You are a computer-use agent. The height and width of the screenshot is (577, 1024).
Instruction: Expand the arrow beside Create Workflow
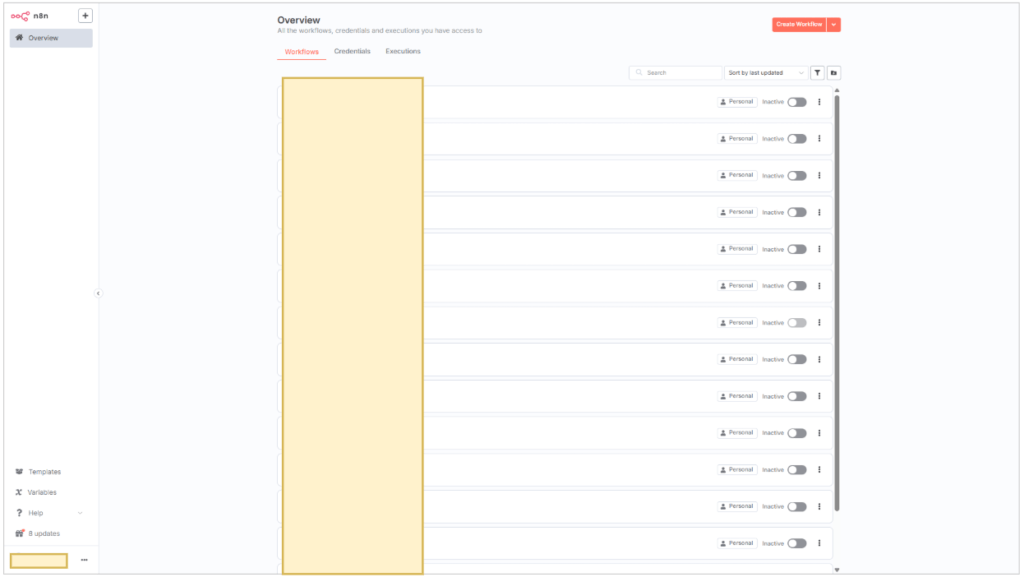(x=834, y=24)
